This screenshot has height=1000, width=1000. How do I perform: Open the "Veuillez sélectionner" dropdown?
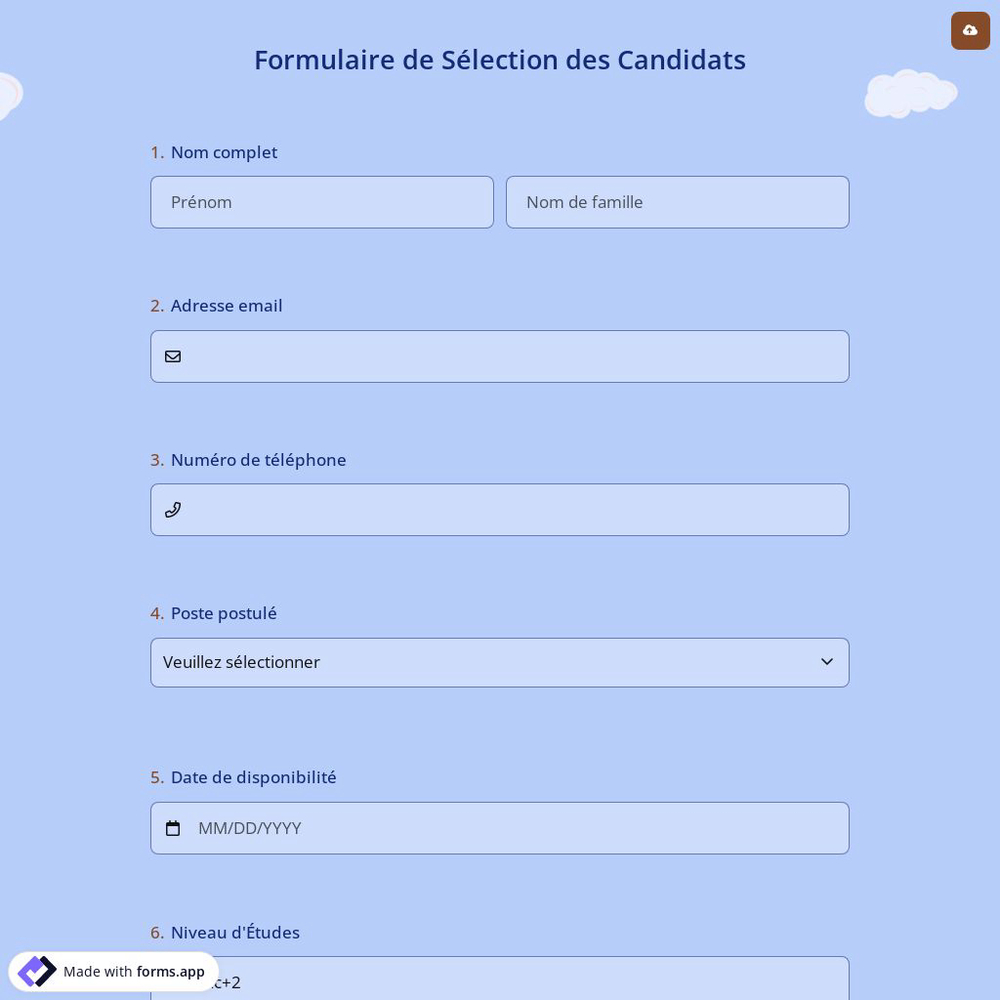pos(500,662)
